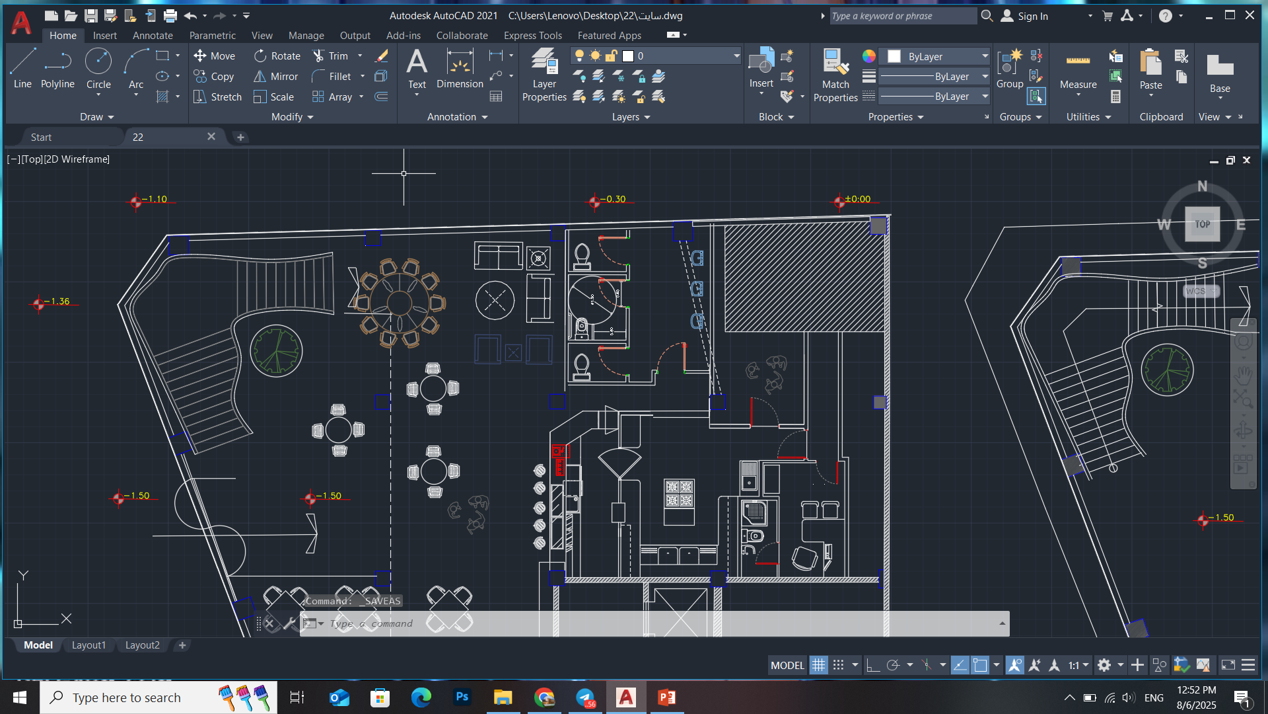Select the Line drawing tool

coord(22,68)
